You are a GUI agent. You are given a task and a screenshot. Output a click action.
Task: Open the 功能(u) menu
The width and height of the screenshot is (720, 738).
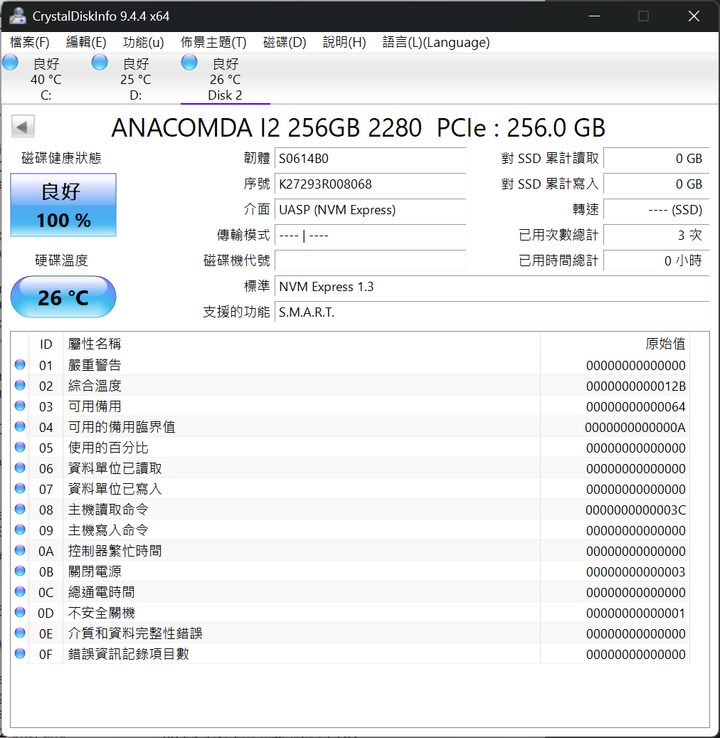click(143, 42)
